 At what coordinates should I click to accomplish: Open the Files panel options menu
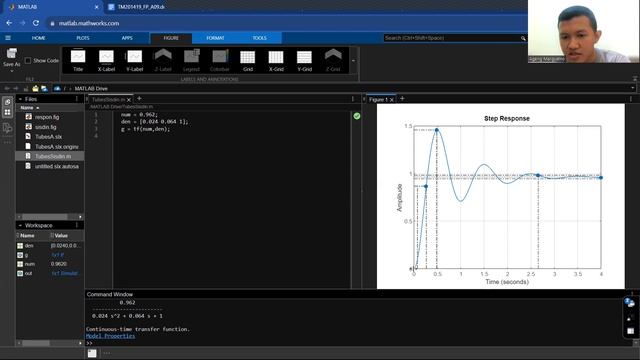[x=77, y=99]
